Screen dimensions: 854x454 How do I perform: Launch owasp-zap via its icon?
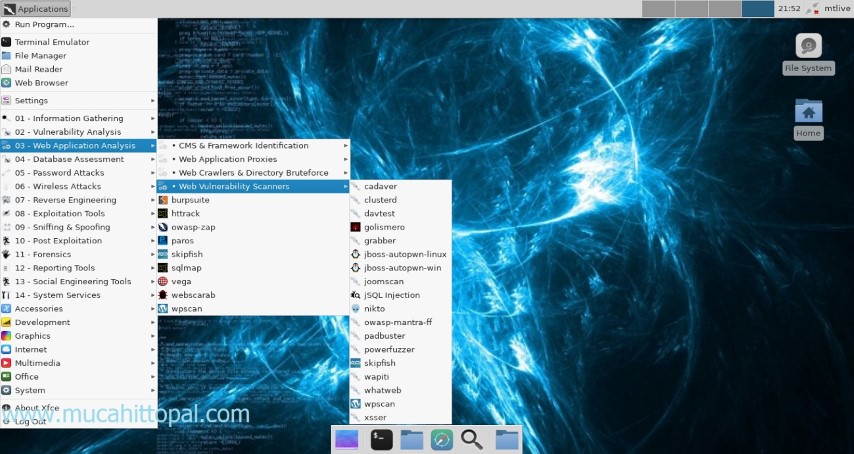click(162, 227)
